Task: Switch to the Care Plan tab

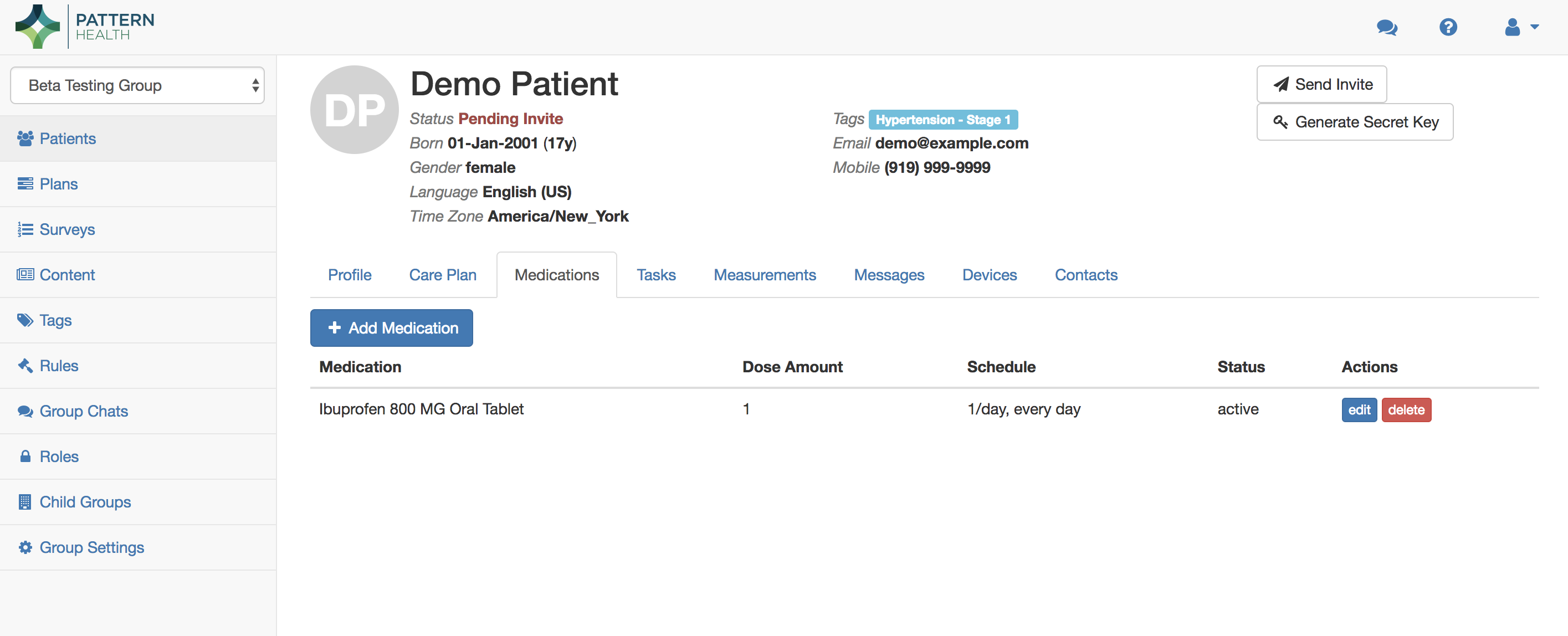Action: coord(443,275)
